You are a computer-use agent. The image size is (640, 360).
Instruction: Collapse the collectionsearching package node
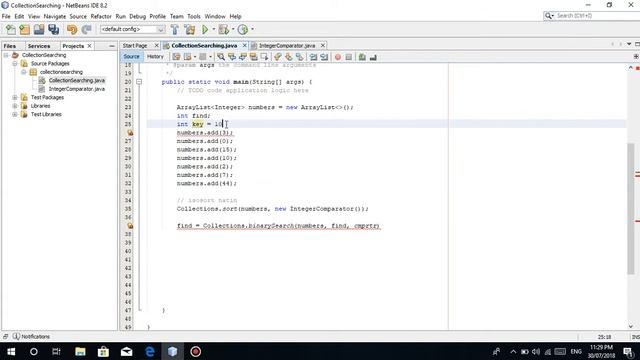24,72
